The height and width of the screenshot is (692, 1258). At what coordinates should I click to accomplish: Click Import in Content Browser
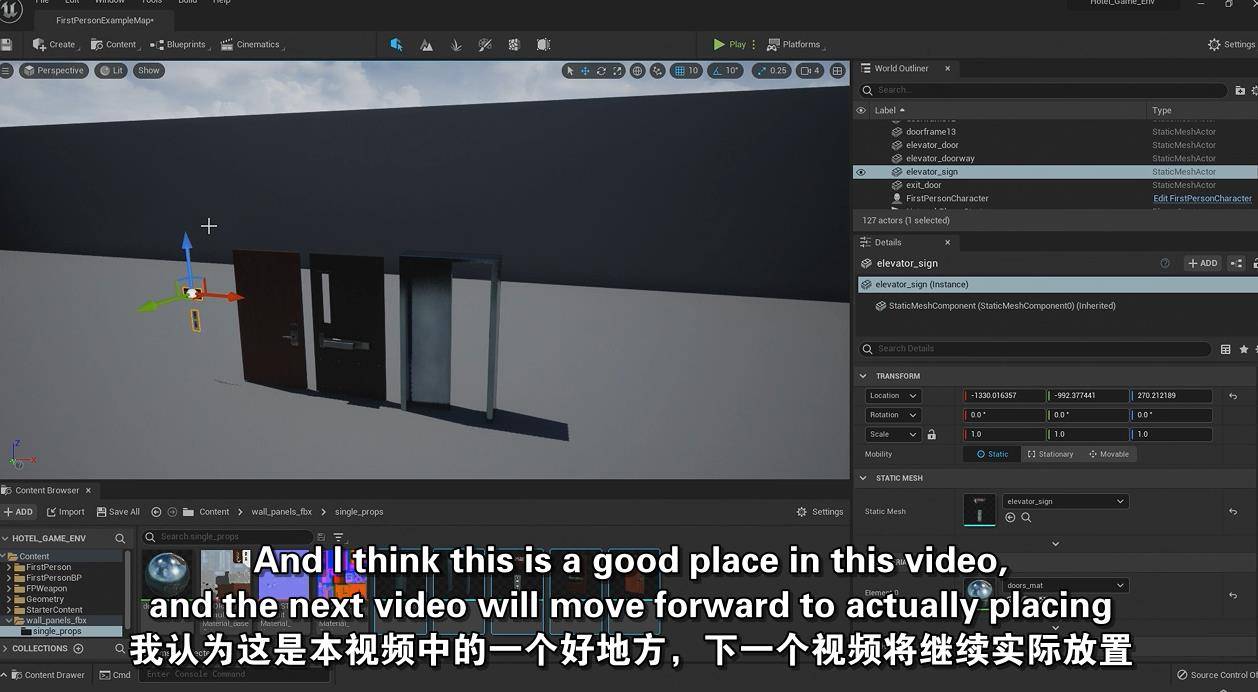(66, 511)
